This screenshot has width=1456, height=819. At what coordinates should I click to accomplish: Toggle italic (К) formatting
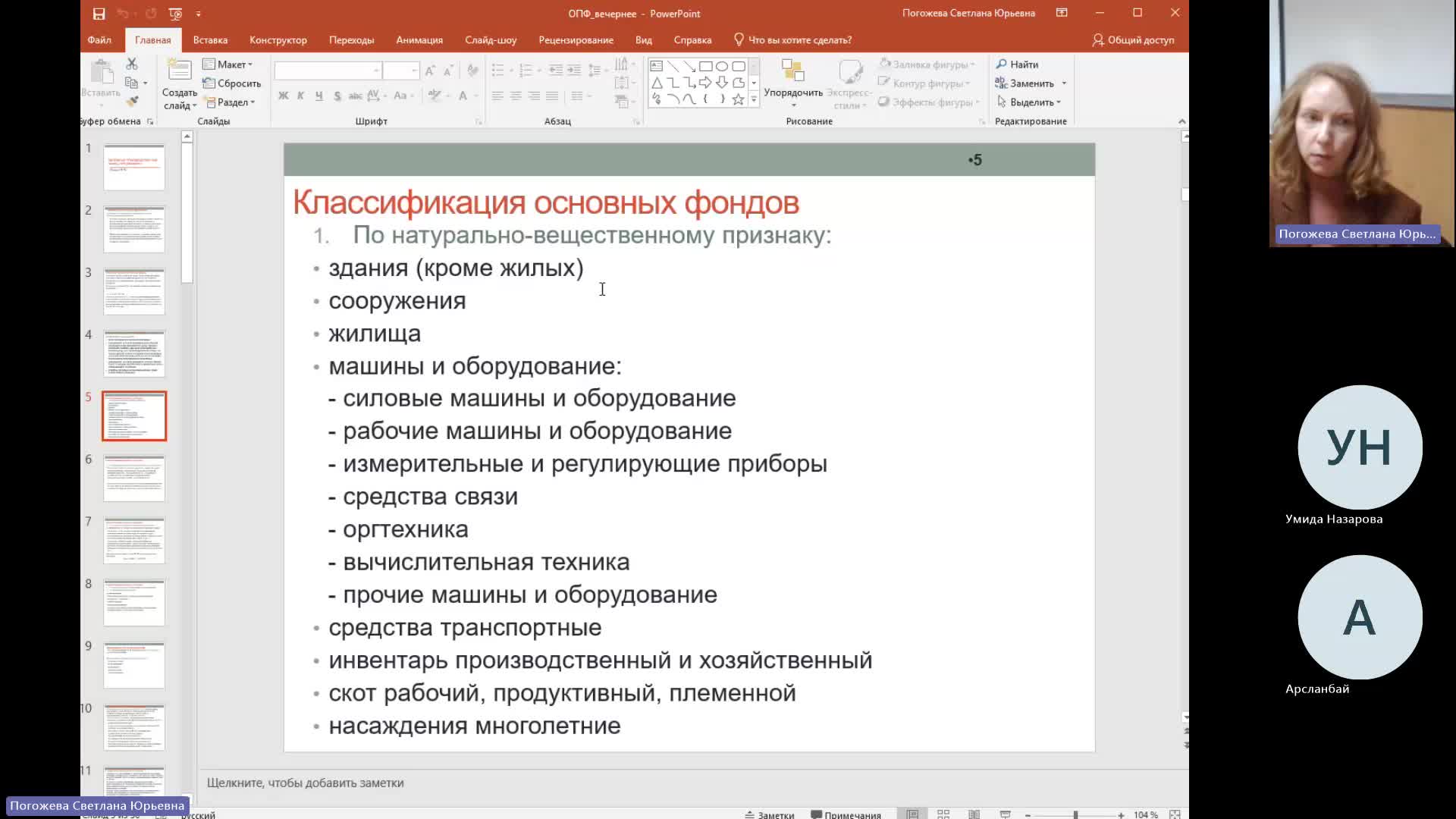pyautogui.click(x=301, y=96)
